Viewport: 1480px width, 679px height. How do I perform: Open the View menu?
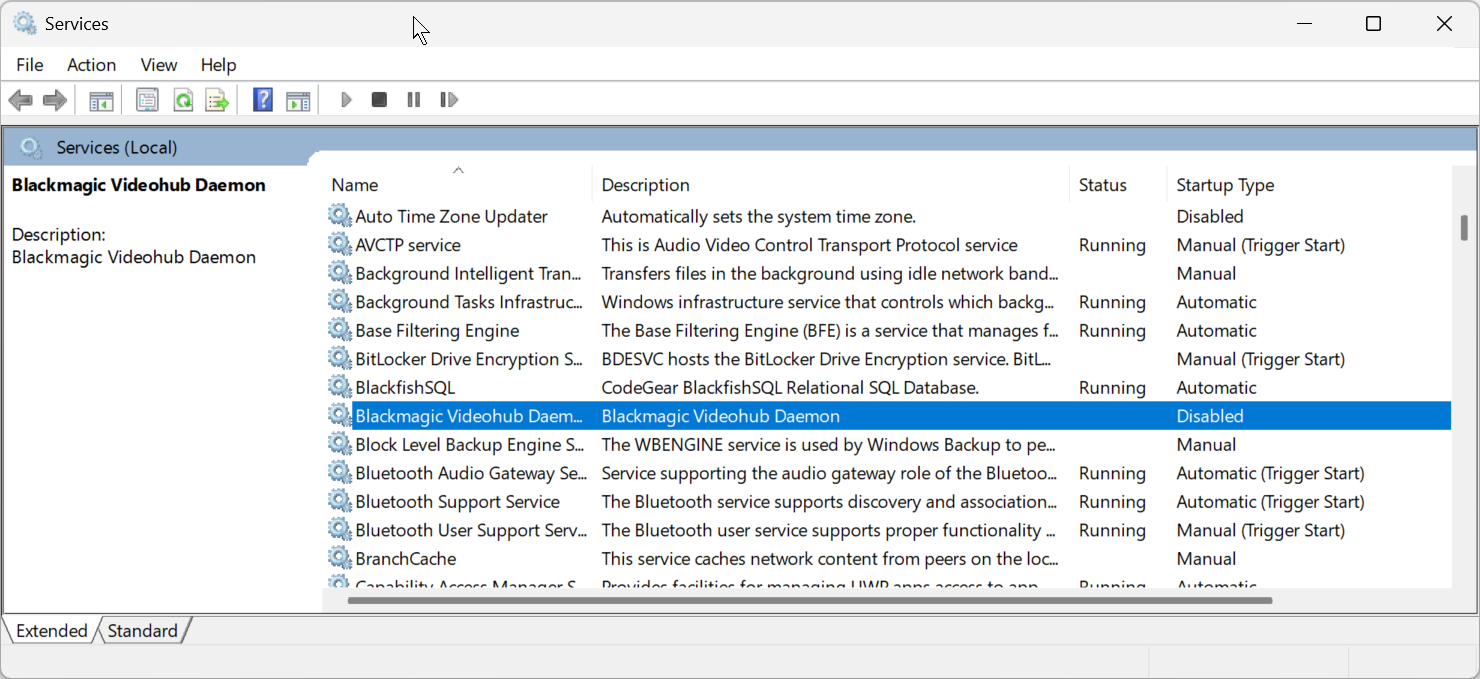coord(159,65)
